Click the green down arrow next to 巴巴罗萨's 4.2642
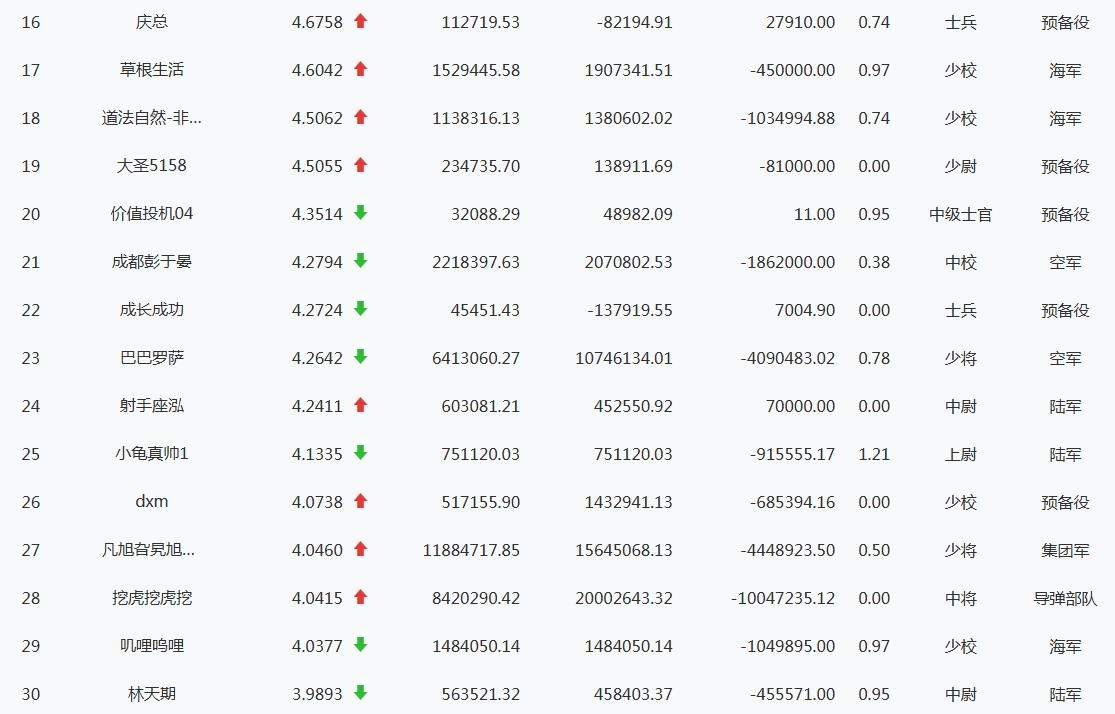The width and height of the screenshot is (1115, 714). tap(361, 357)
